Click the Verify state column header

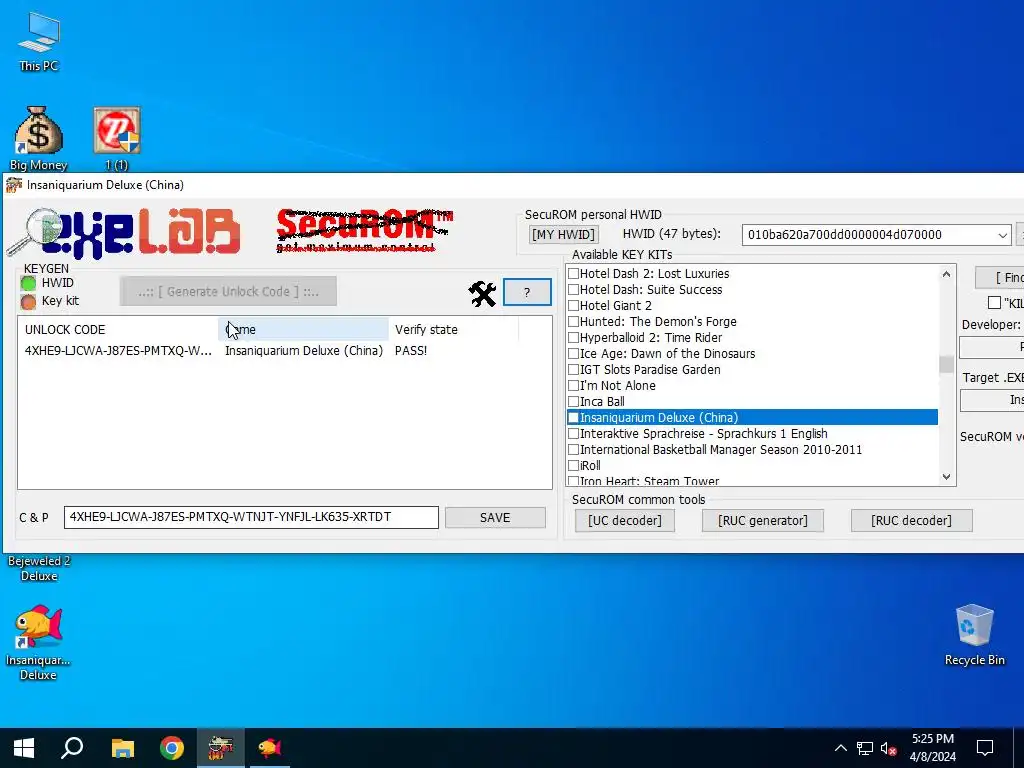click(x=453, y=330)
